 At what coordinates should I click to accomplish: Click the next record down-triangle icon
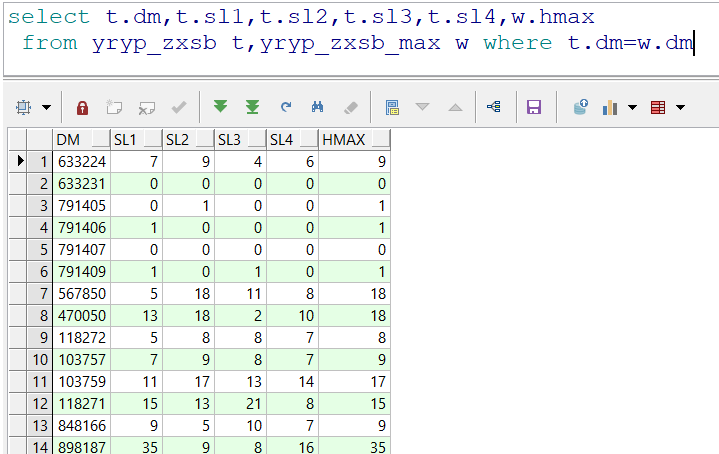click(x=422, y=107)
